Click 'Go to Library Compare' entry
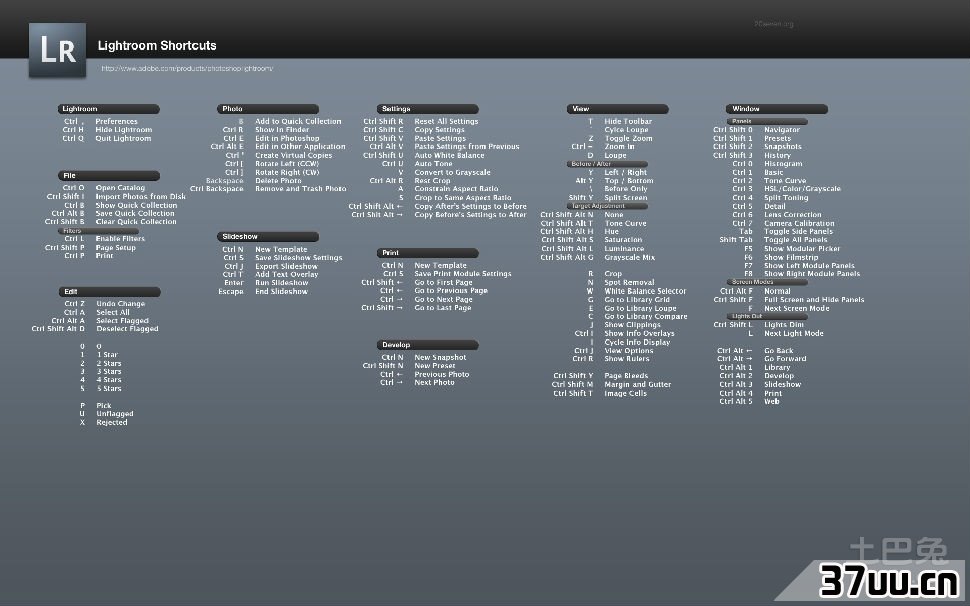This screenshot has height=606, width=970. [x=646, y=316]
